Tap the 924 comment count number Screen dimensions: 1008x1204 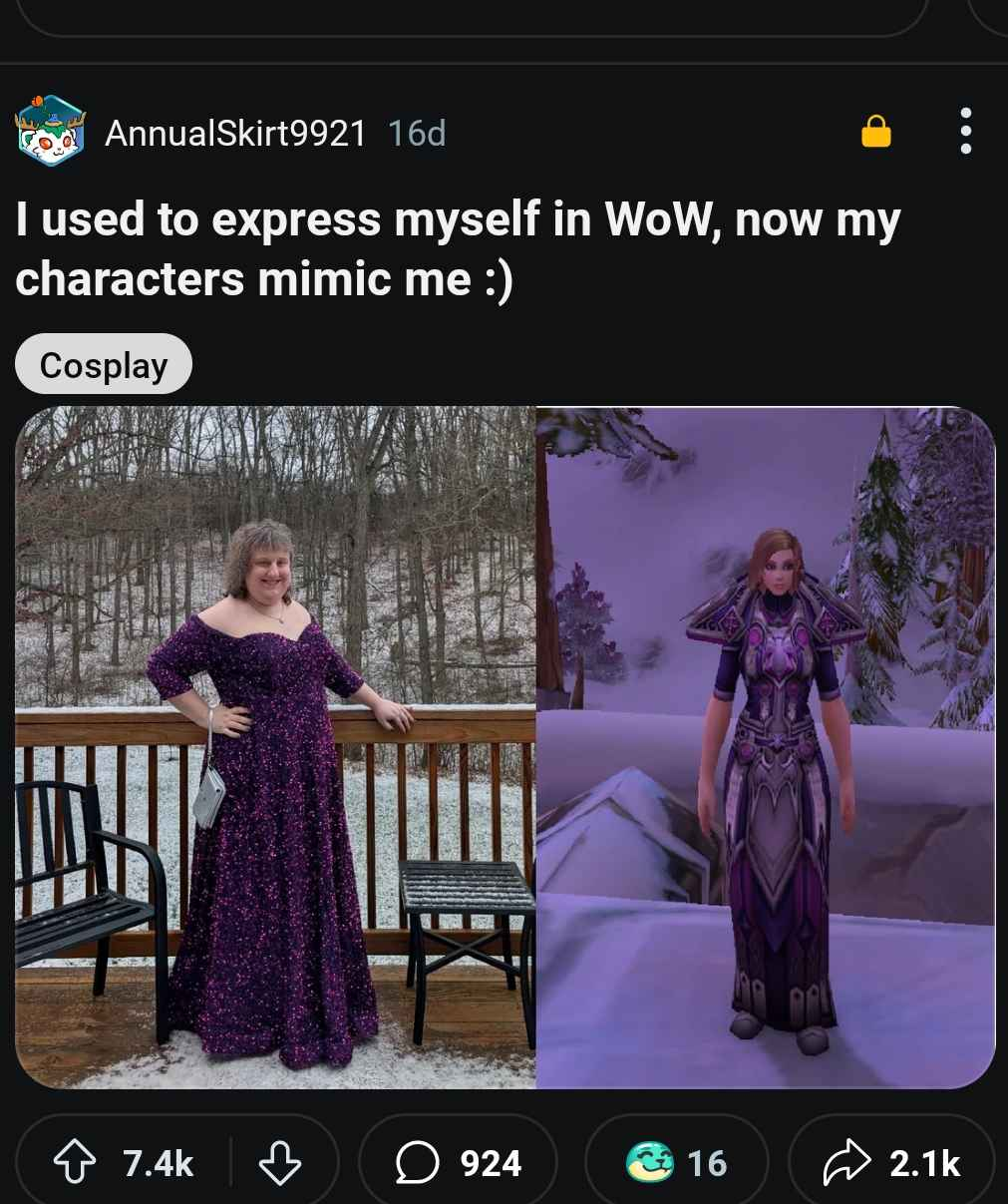tap(491, 1163)
